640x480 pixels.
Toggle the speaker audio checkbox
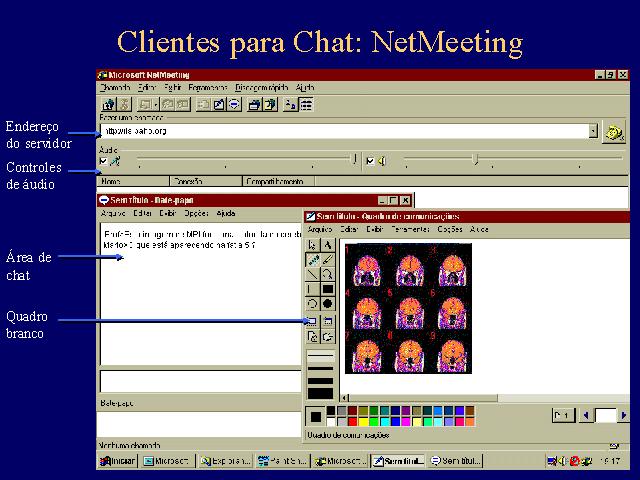point(370,161)
